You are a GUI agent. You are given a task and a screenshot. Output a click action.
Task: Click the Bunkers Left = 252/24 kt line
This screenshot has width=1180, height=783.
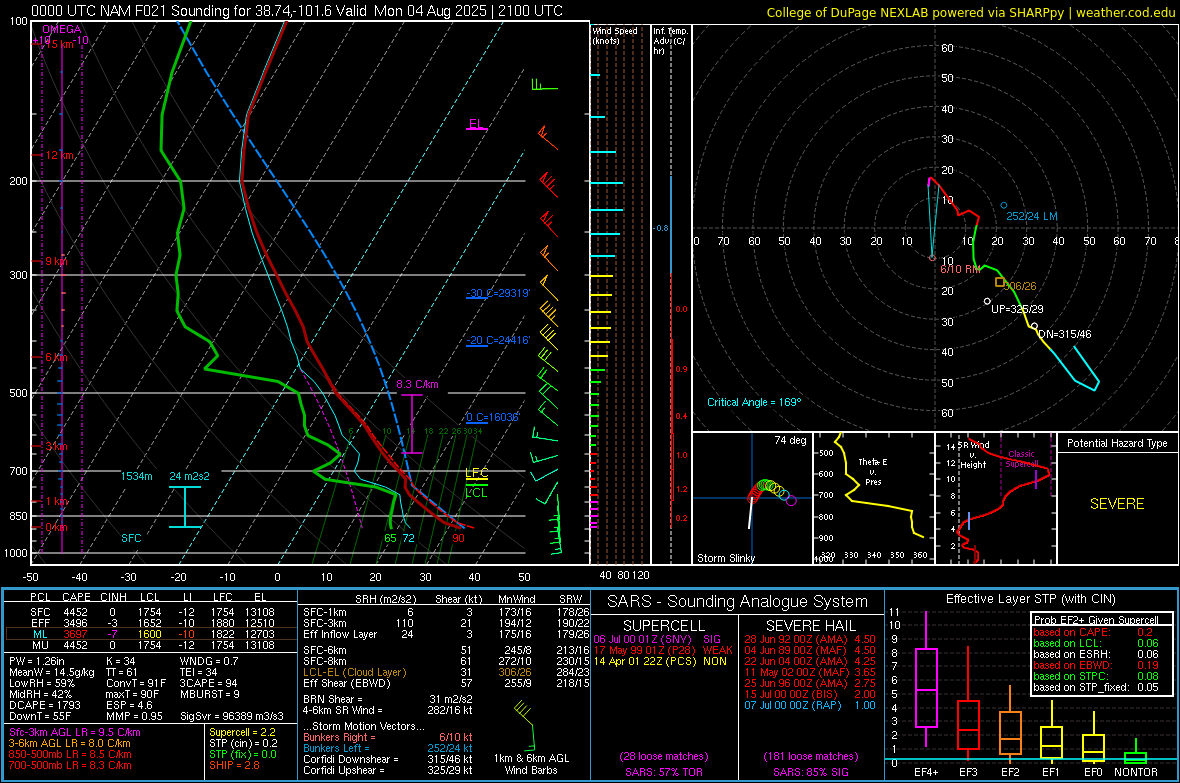point(388,748)
